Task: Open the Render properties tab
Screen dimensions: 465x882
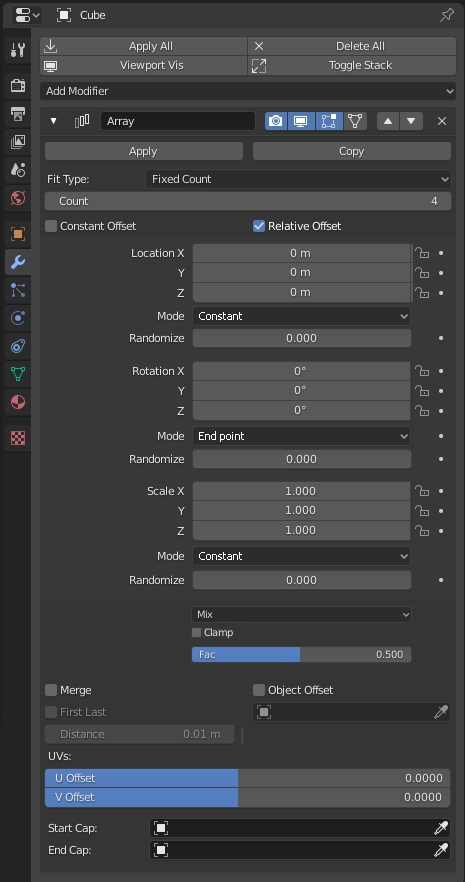Action: pyautogui.click(x=17, y=86)
